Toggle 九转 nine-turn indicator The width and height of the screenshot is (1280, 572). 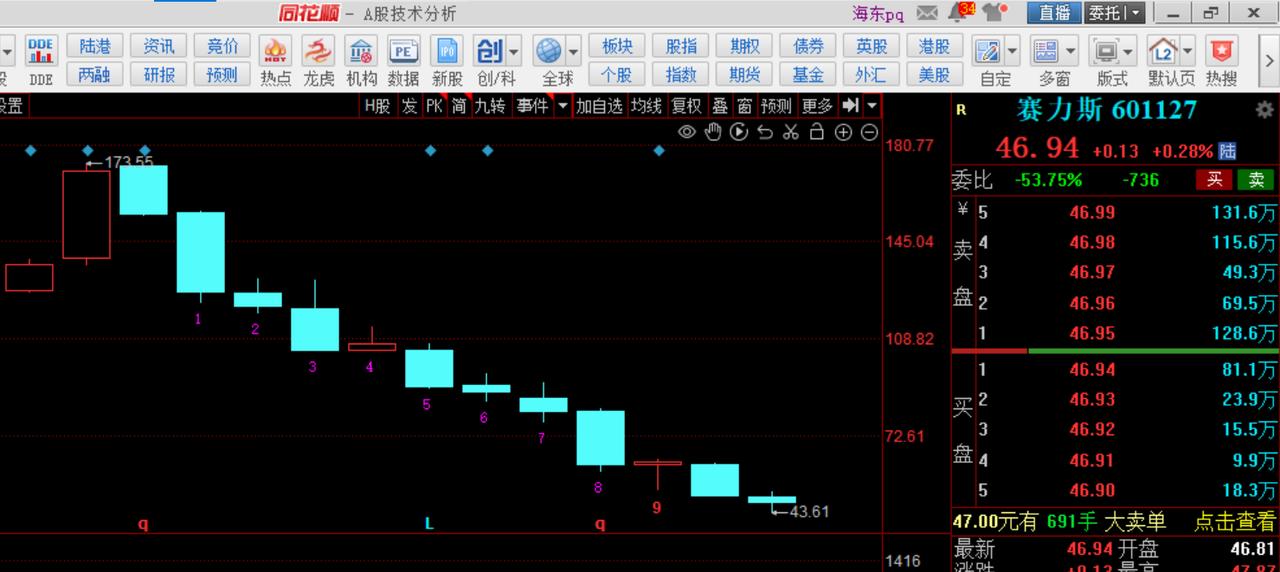tap(490, 106)
